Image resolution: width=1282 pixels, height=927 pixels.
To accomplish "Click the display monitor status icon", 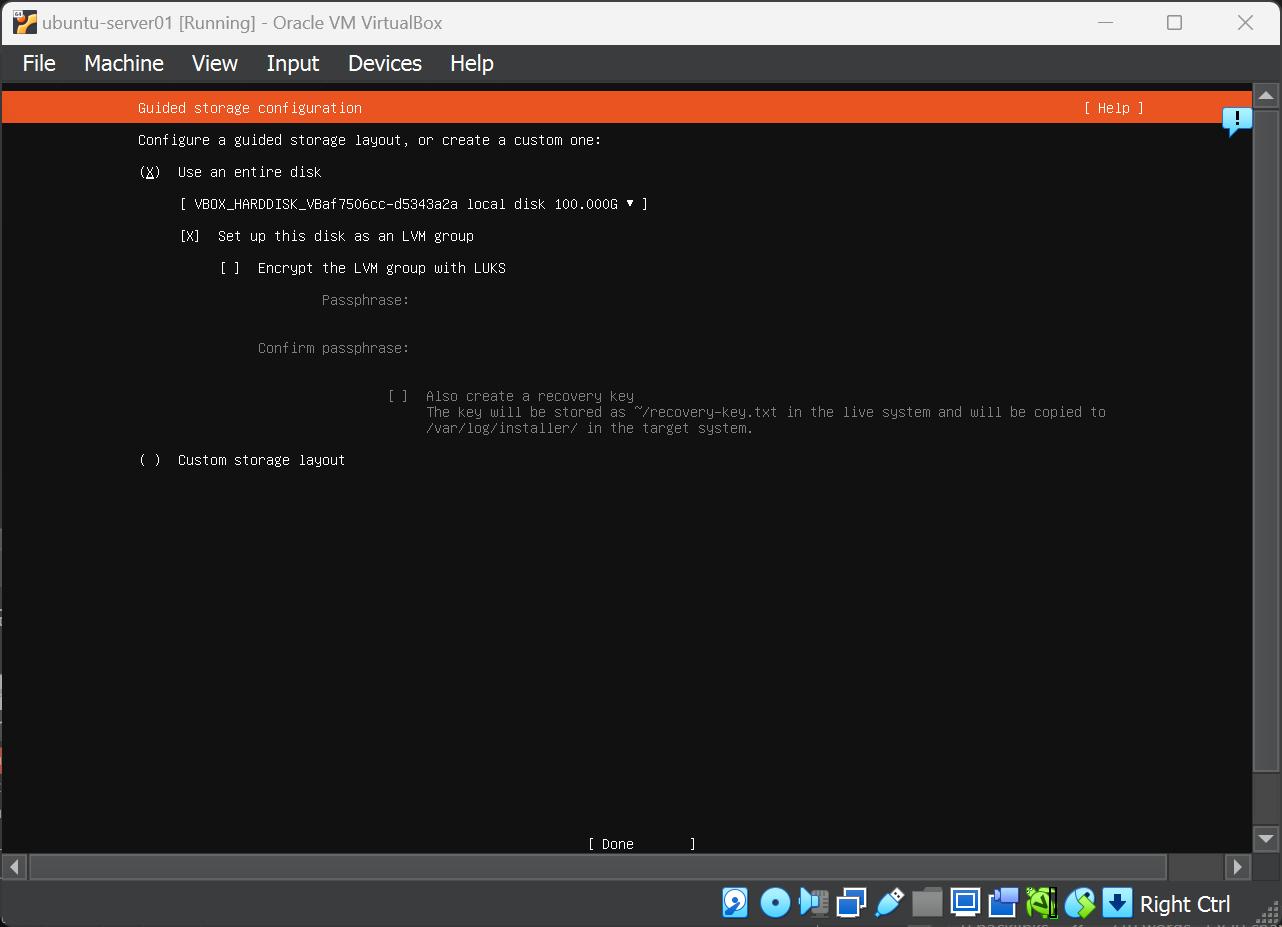I will 965,903.
